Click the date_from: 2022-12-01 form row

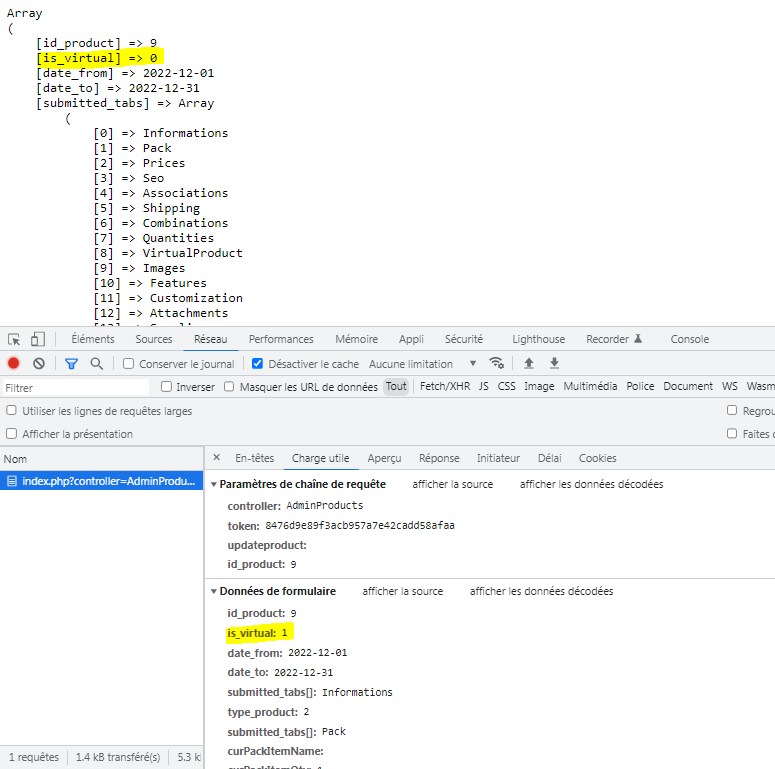click(x=287, y=653)
